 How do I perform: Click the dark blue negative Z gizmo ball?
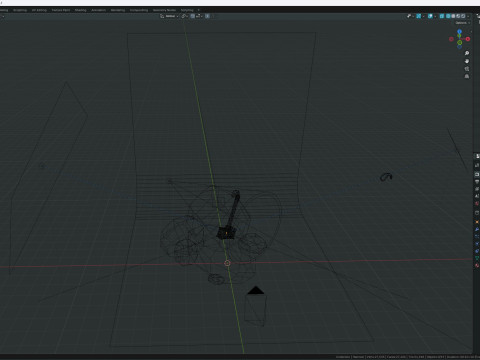click(x=459, y=47)
